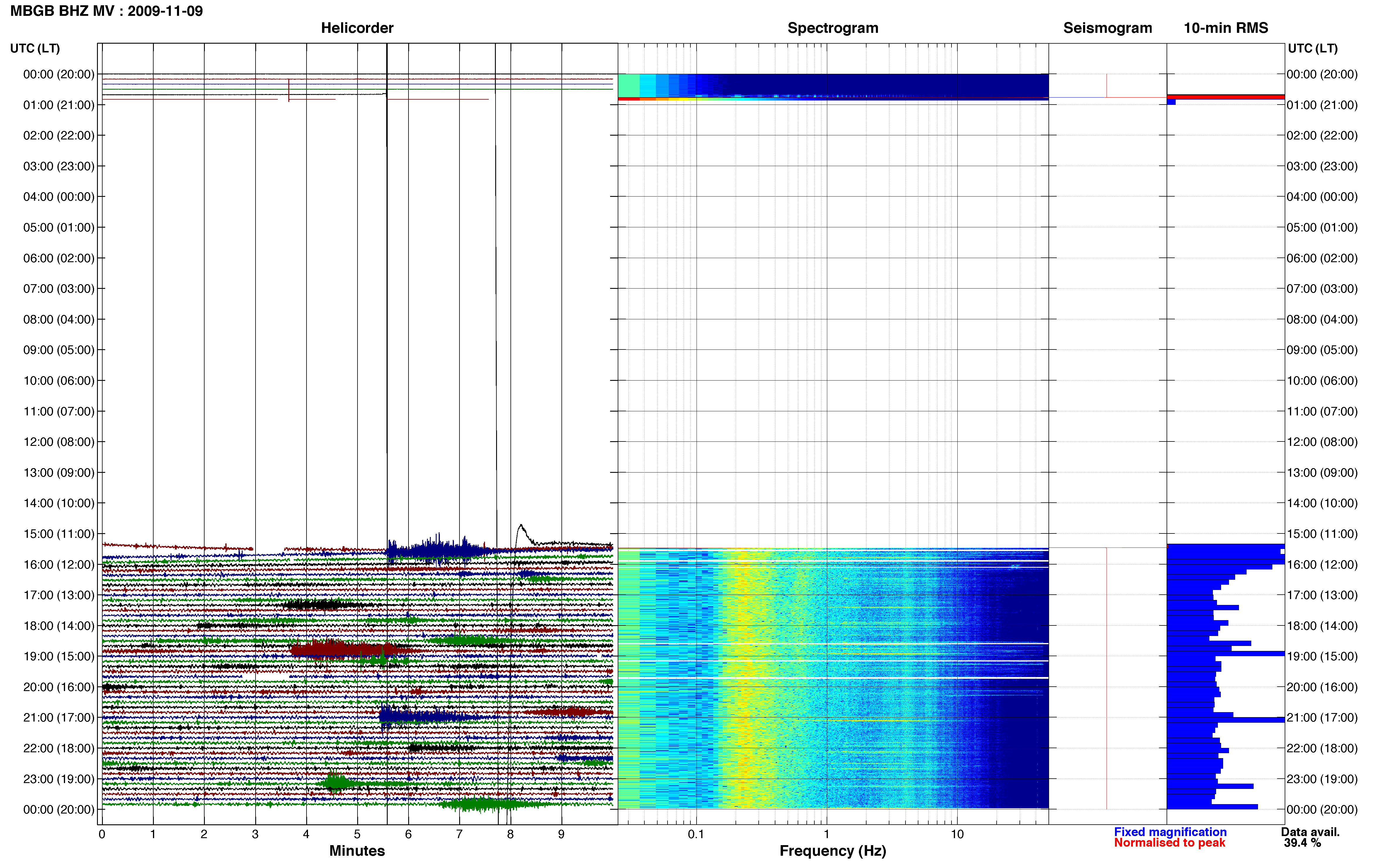Click the 'Seismogram' panel heading
The width and height of the screenshot is (1389, 868).
coord(1108,28)
